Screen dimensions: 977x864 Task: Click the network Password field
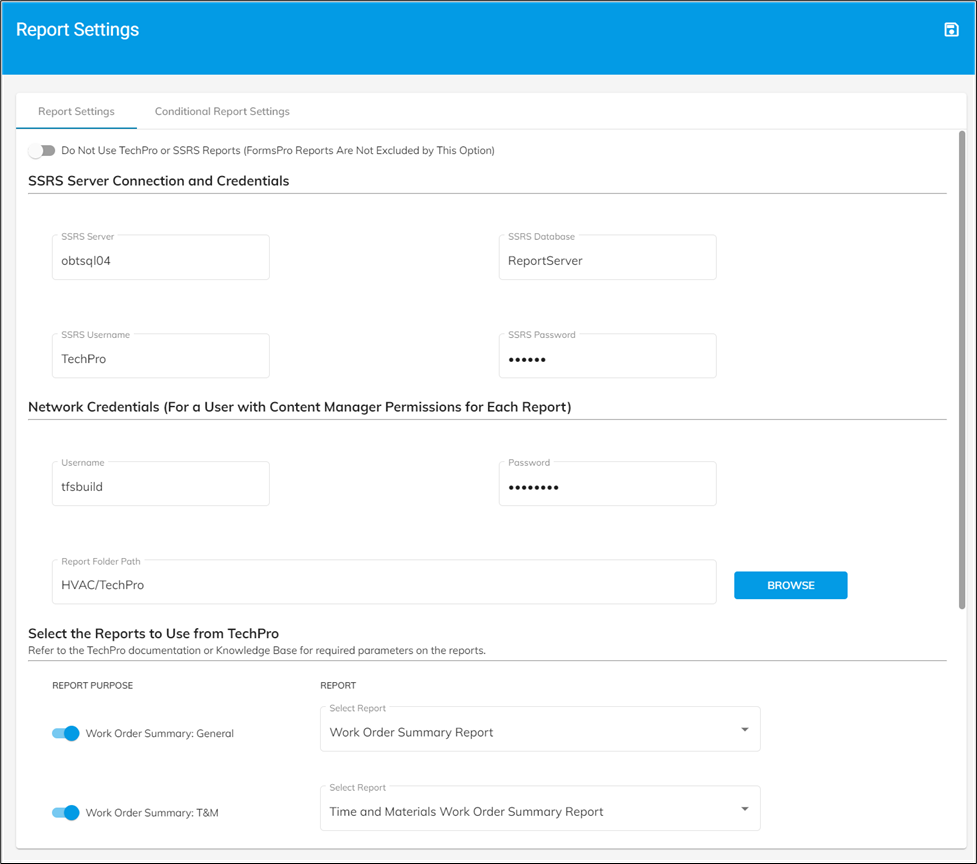coord(608,483)
